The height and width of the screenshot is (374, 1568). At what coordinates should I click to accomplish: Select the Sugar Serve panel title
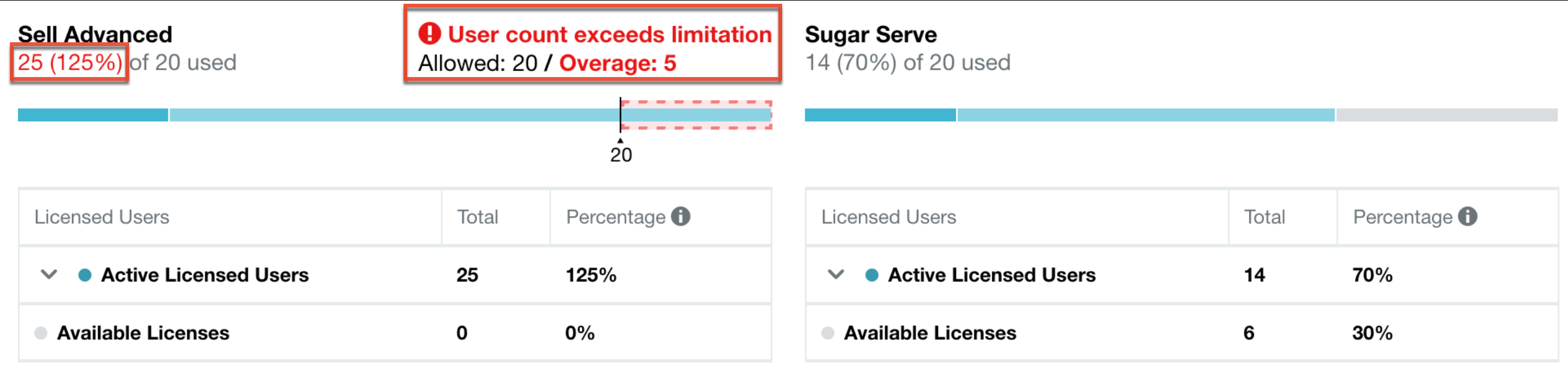[x=870, y=34]
